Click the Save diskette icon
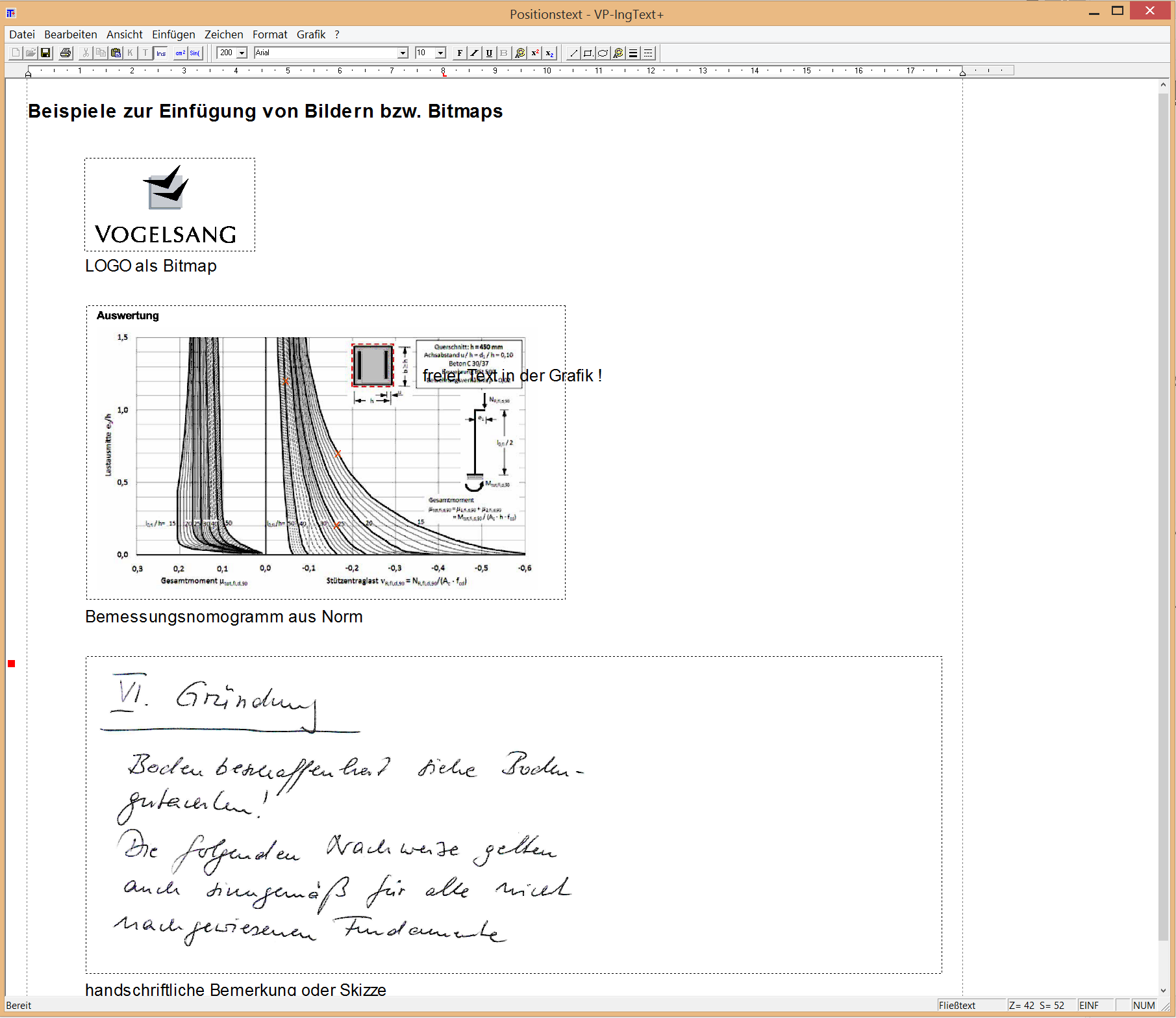The image size is (1176, 1018). (x=45, y=53)
